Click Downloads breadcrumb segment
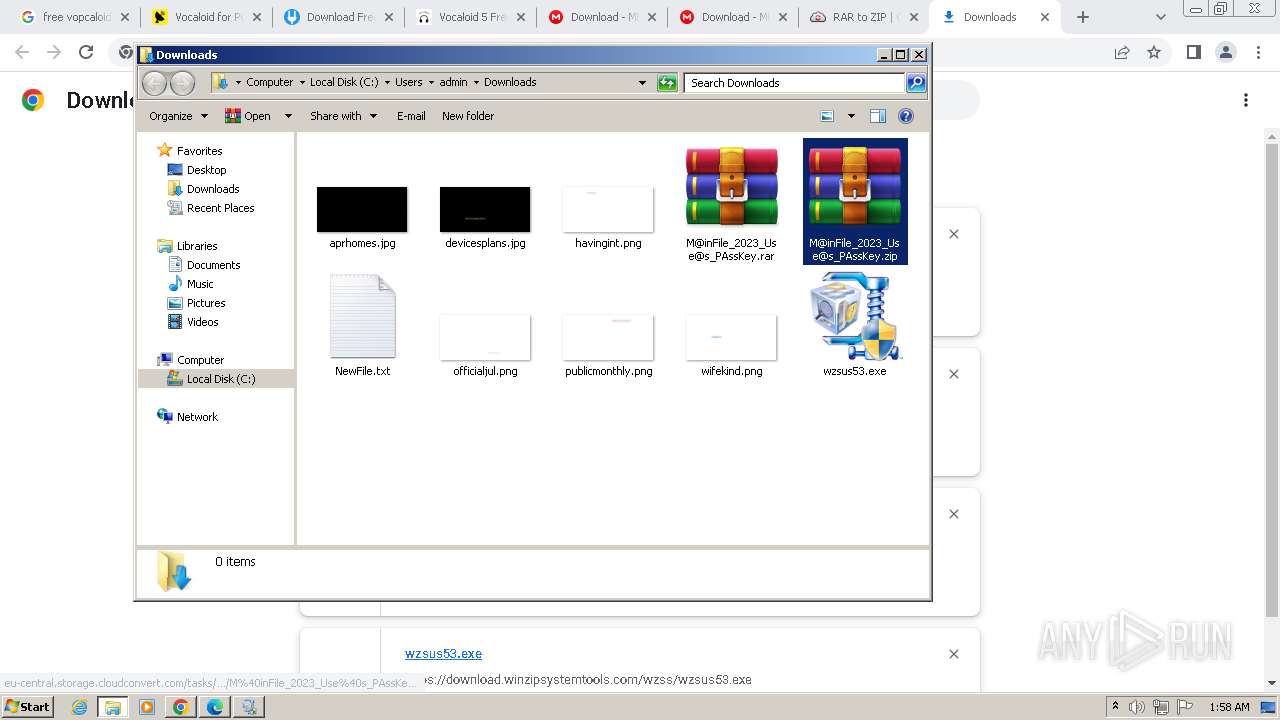This screenshot has height=720, width=1280. 510,83
